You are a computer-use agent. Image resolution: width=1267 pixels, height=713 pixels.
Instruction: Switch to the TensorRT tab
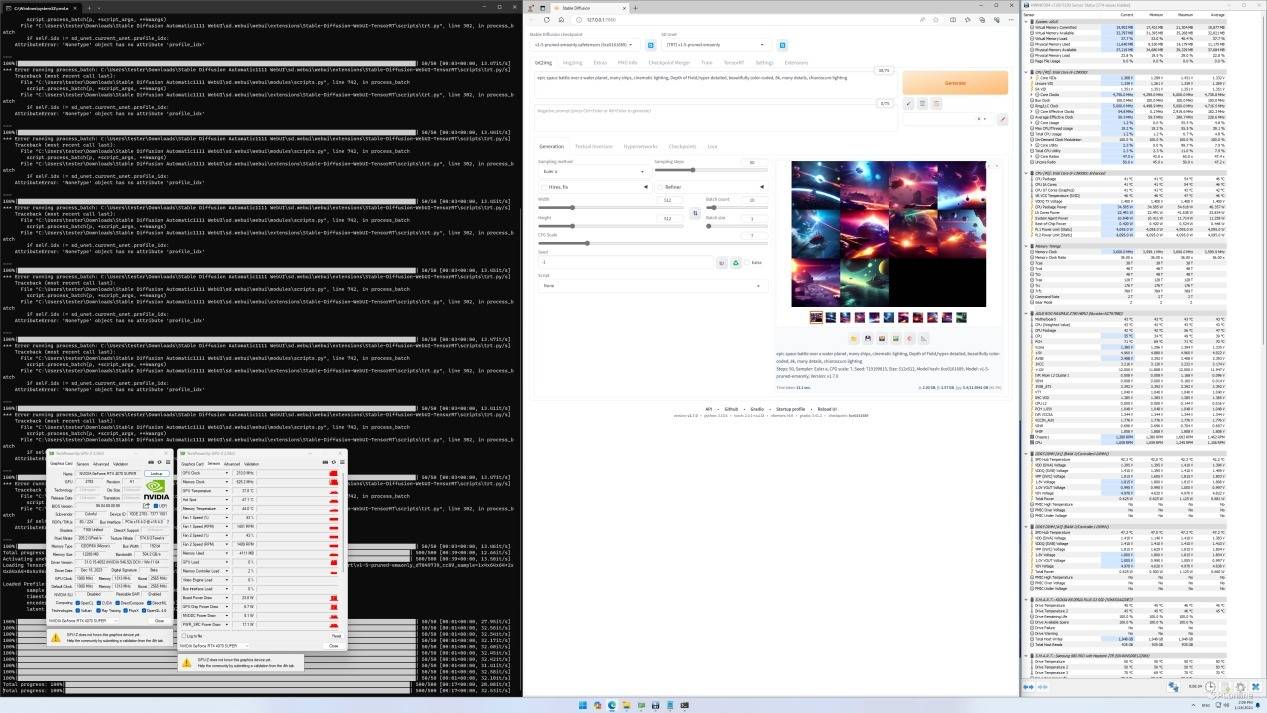pos(734,62)
